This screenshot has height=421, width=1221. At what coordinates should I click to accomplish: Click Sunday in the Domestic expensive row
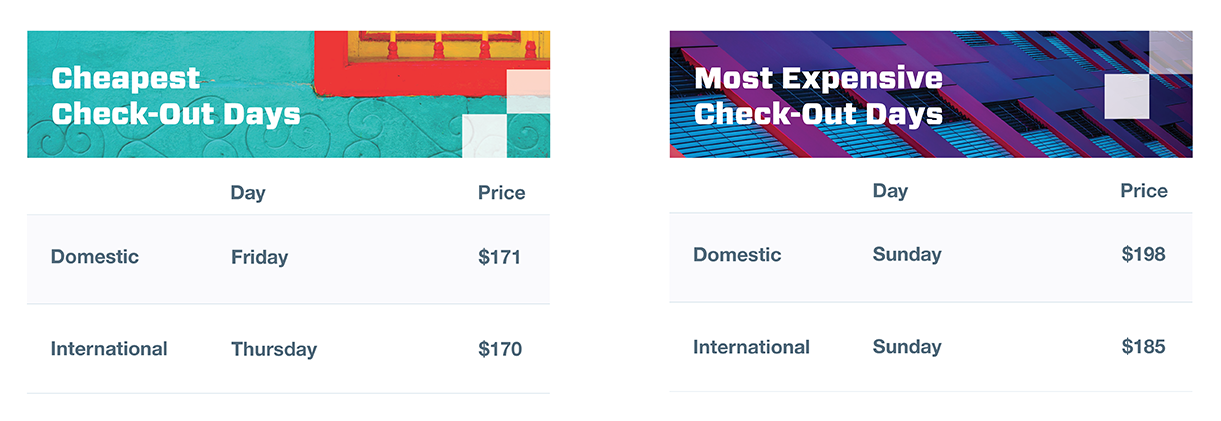point(907,254)
